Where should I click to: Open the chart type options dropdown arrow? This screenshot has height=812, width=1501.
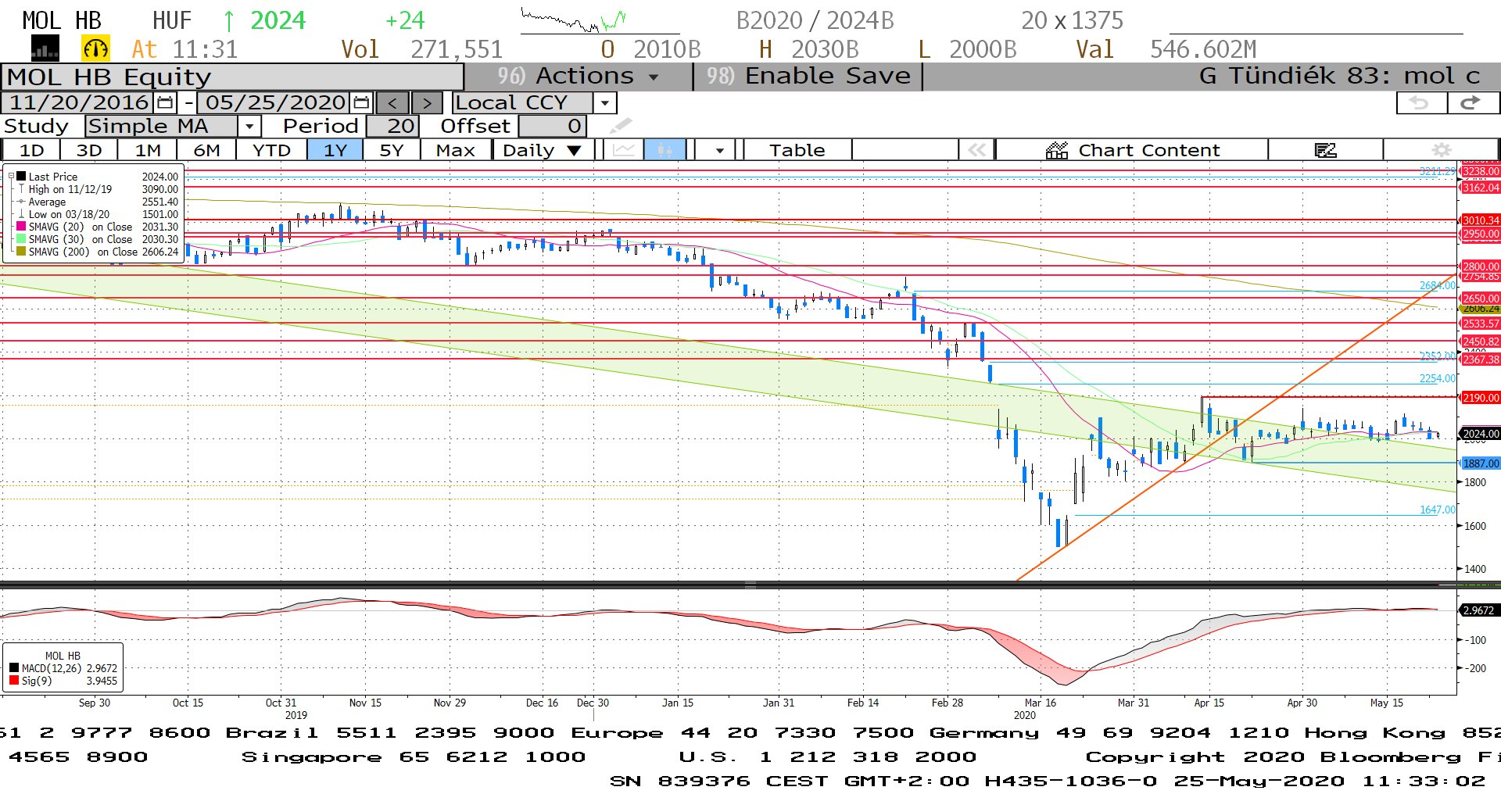point(719,150)
